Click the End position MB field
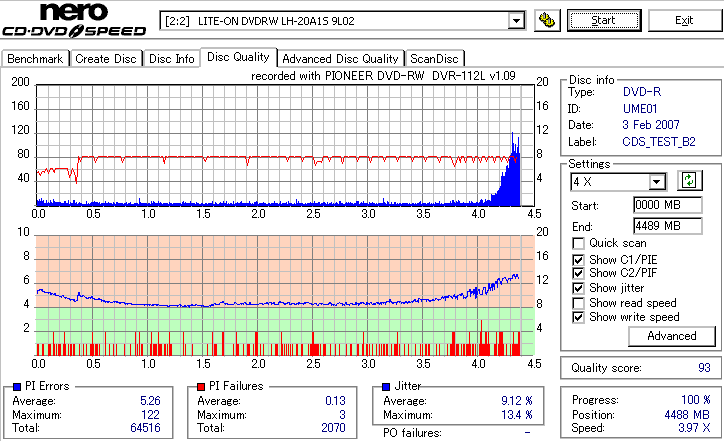The height and width of the screenshot is (441, 724). (668, 226)
